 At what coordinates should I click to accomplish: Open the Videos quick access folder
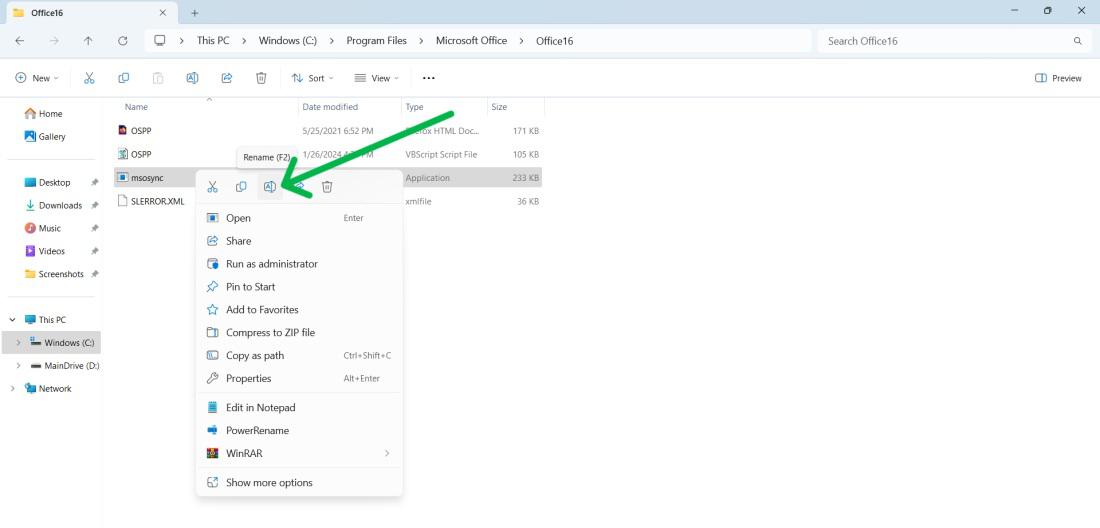45,251
